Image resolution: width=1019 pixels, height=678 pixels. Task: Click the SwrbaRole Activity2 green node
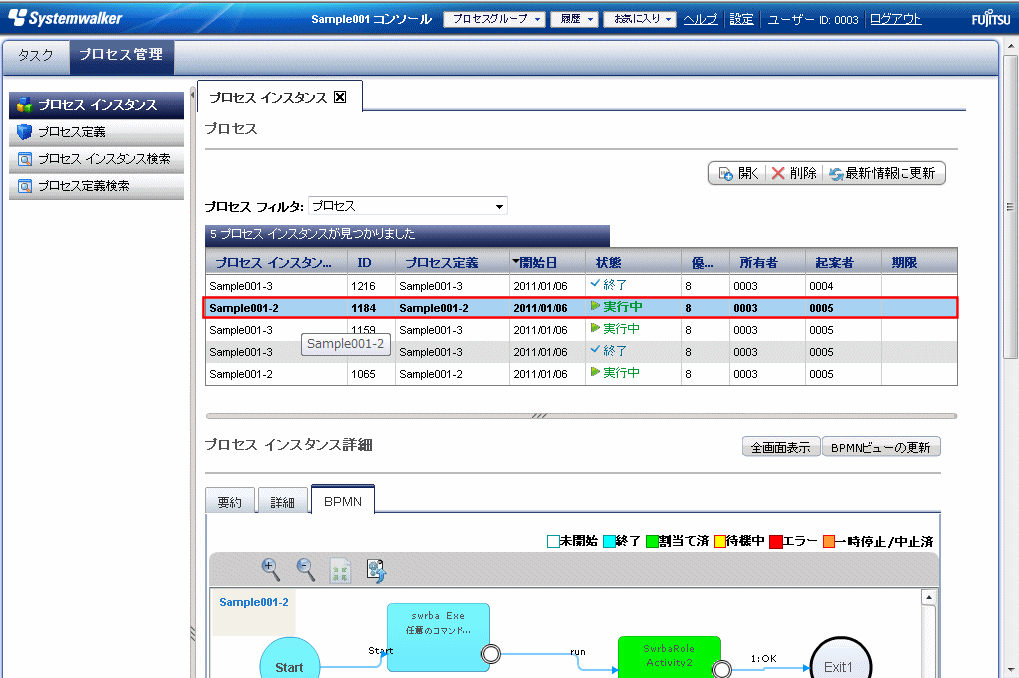[669, 657]
